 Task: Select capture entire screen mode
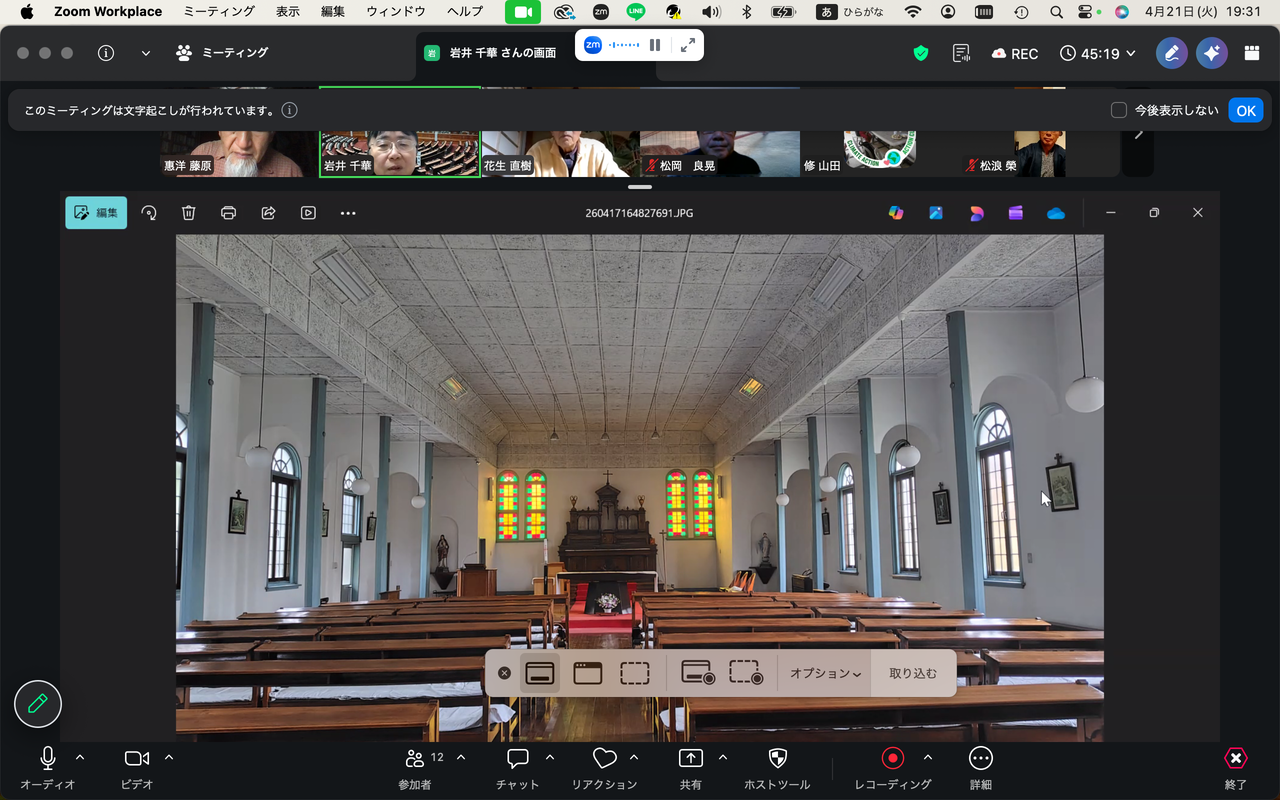point(540,673)
